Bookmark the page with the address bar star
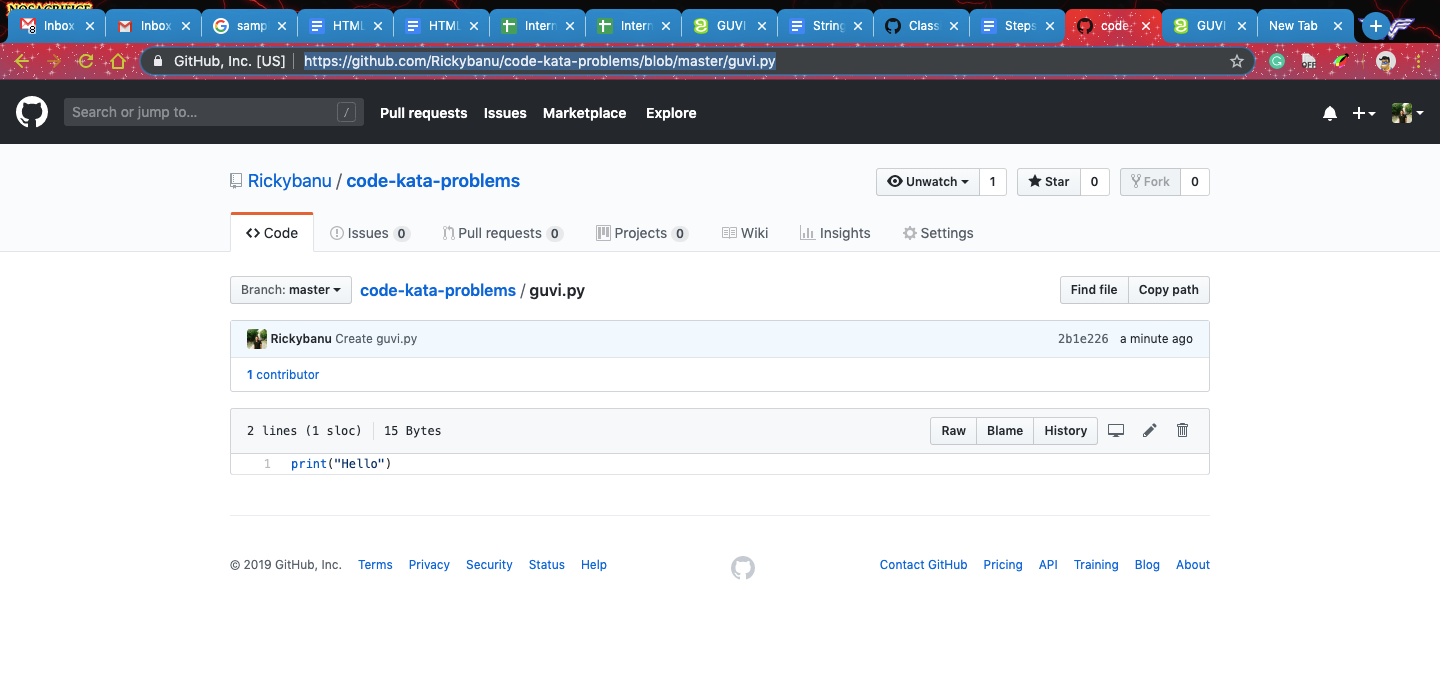 pos(1237,61)
